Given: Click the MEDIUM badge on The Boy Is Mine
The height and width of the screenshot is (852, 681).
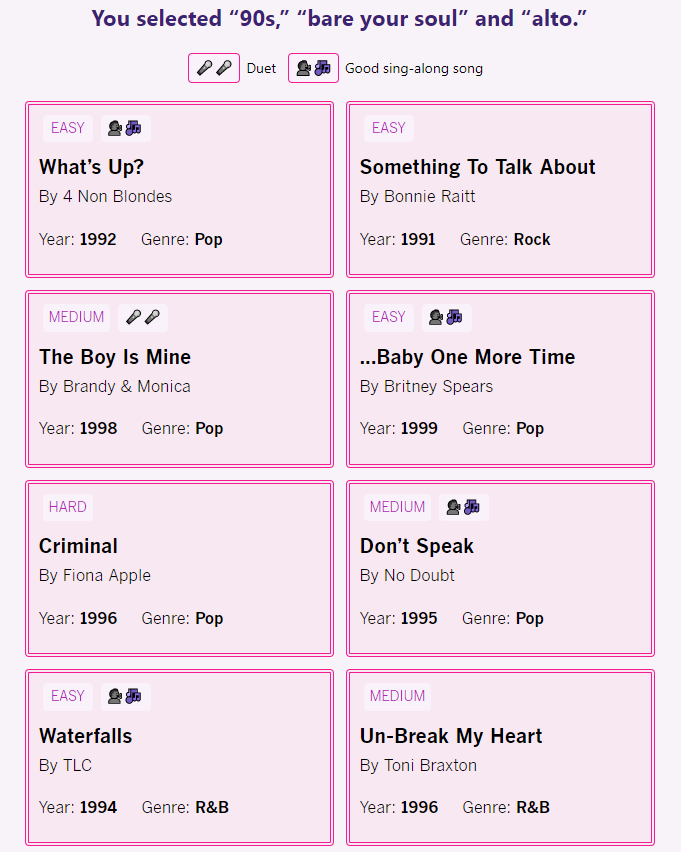Looking at the screenshot, I should tap(76, 317).
